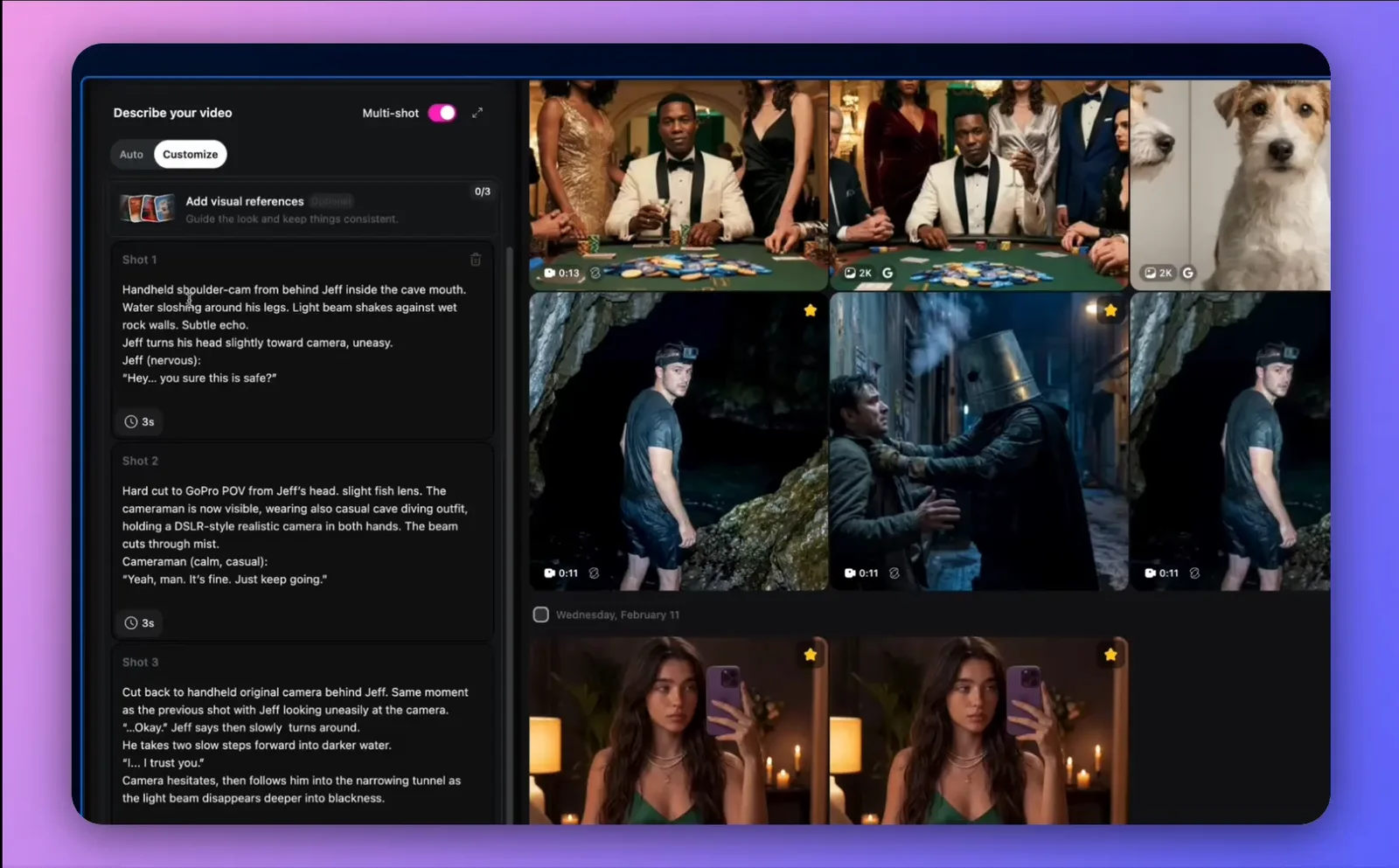
Task: Open the first woman selfie thumbnail
Action: [x=679, y=731]
